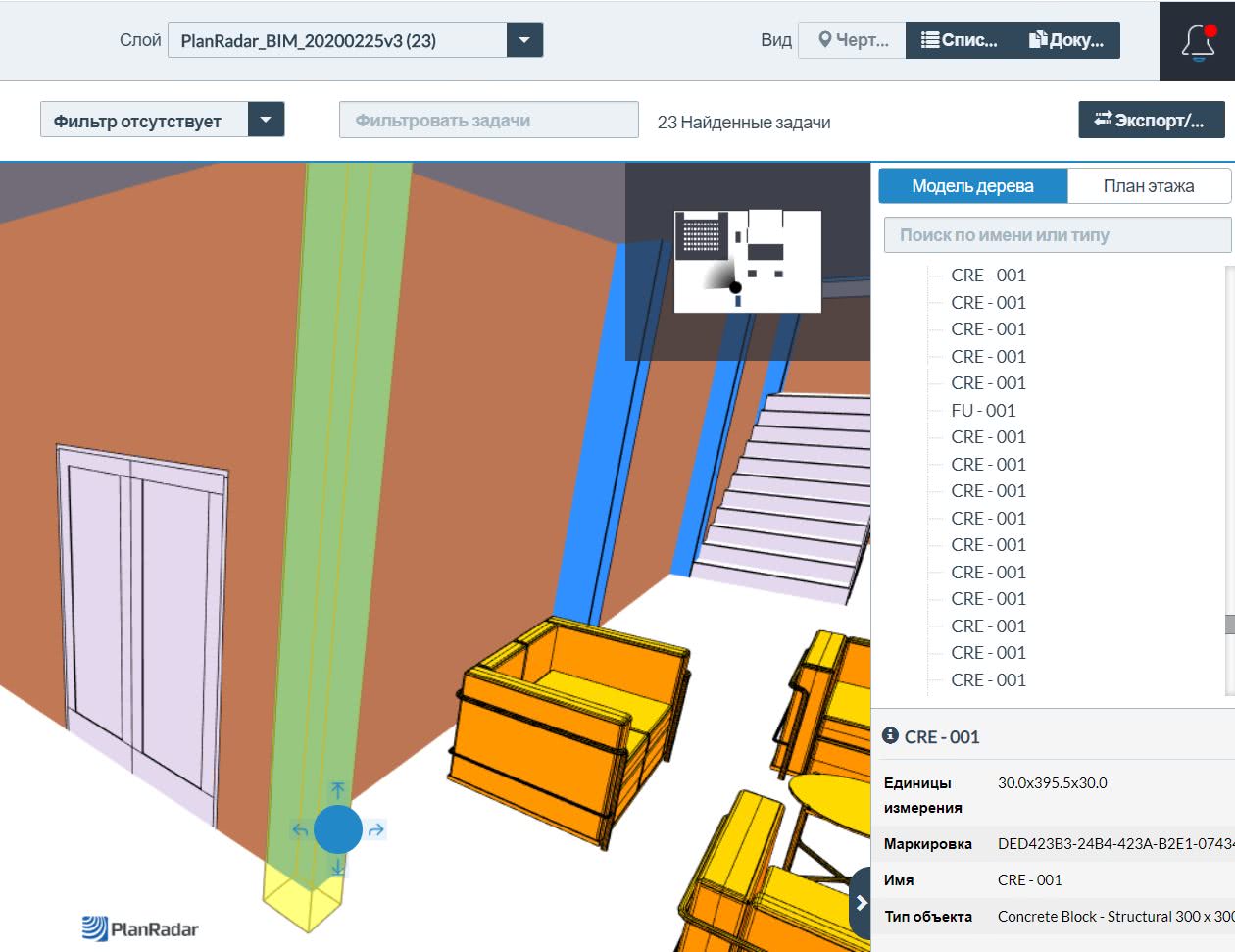Select FU - 001 in the model tree
1235x952 pixels.
(x=983, y=410)
